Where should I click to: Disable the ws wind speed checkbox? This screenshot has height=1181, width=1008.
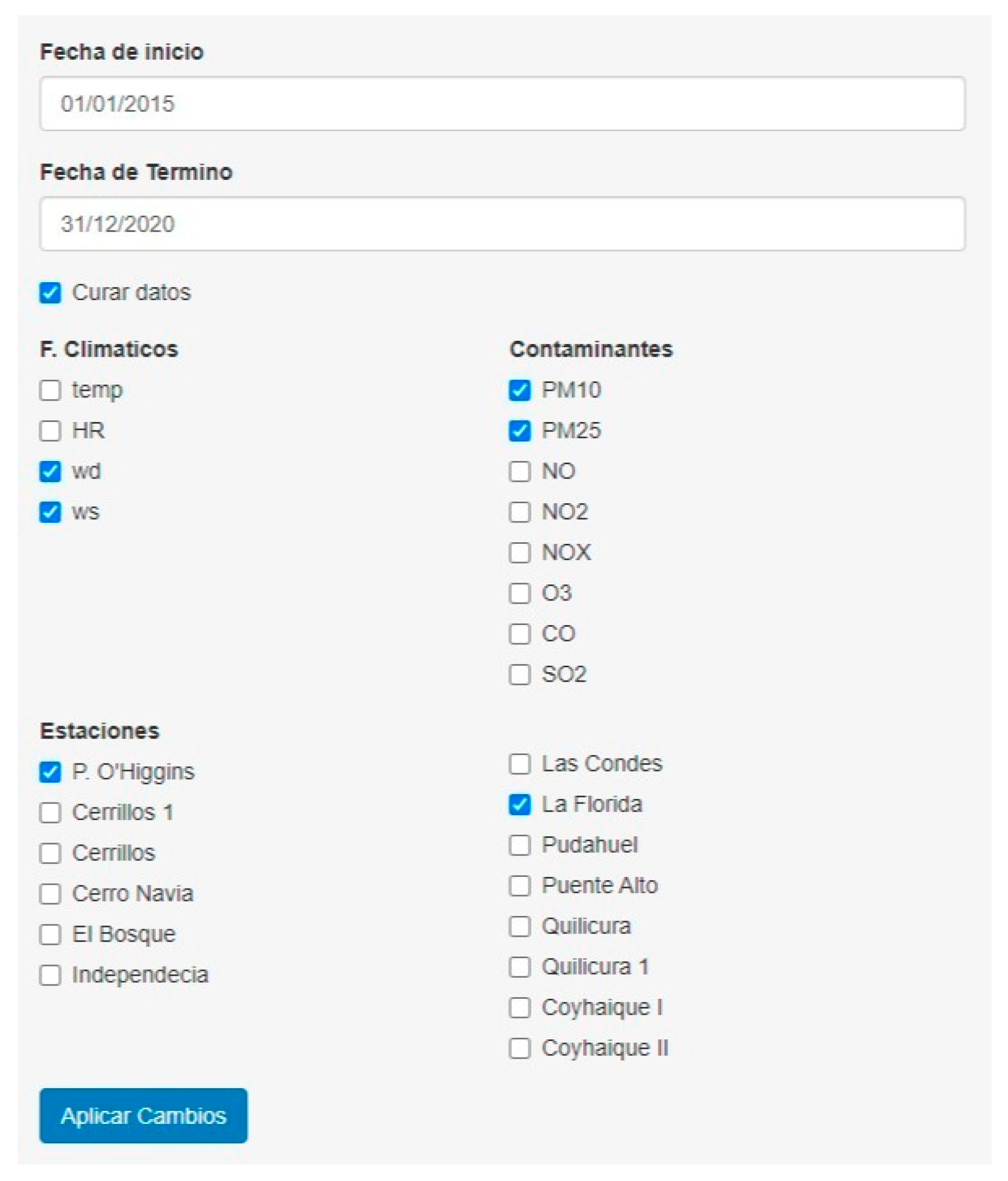[50, 512]
